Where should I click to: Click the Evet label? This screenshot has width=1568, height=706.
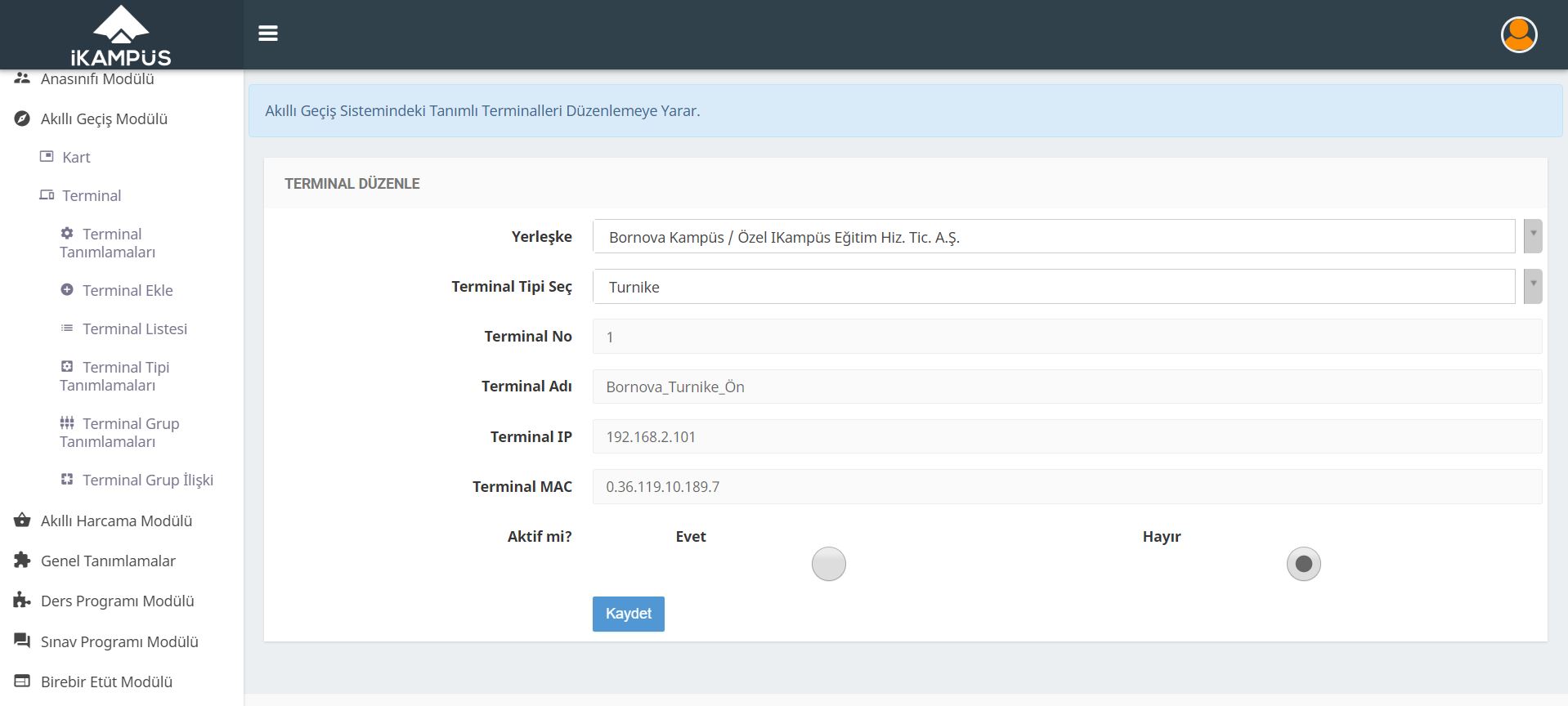(691, 536)
